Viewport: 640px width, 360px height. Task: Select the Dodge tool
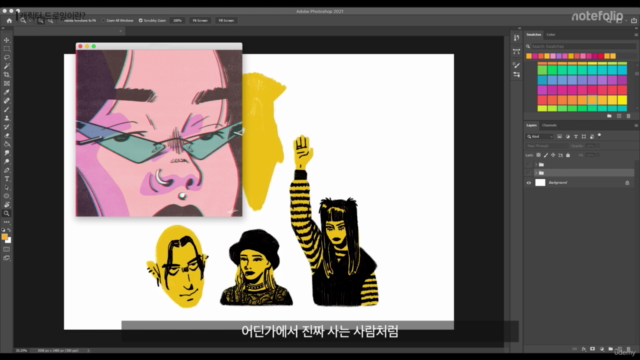pyautogui.click(x=7, y=161)
